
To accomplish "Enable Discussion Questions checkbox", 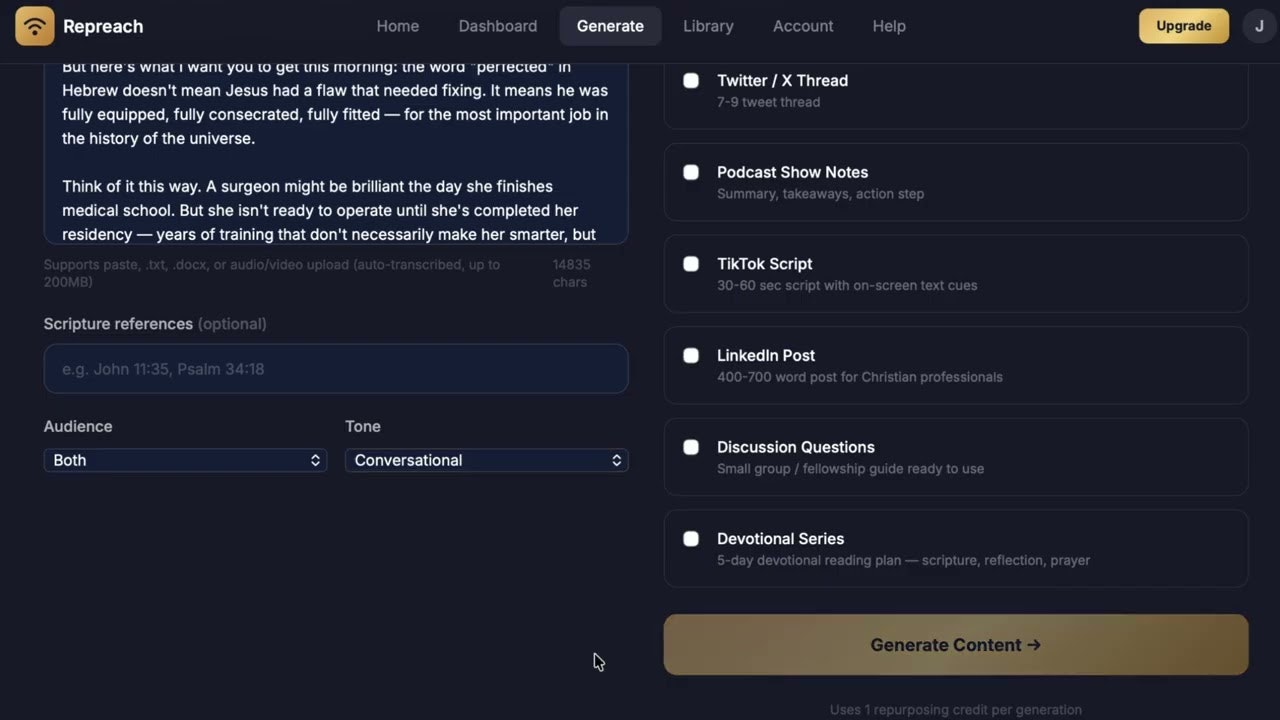I will [x=691, y=447].
